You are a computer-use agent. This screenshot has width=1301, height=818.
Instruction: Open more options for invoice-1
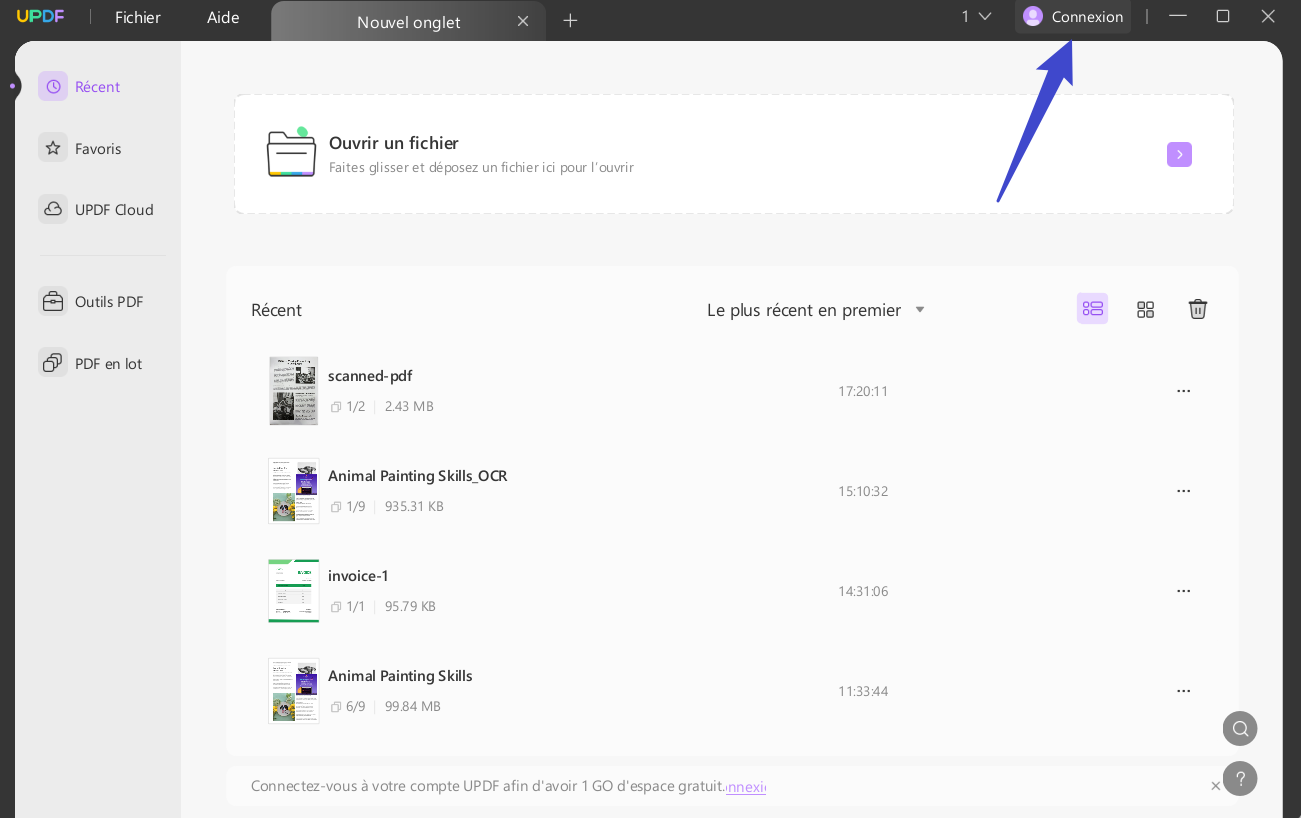(1184, 591)
